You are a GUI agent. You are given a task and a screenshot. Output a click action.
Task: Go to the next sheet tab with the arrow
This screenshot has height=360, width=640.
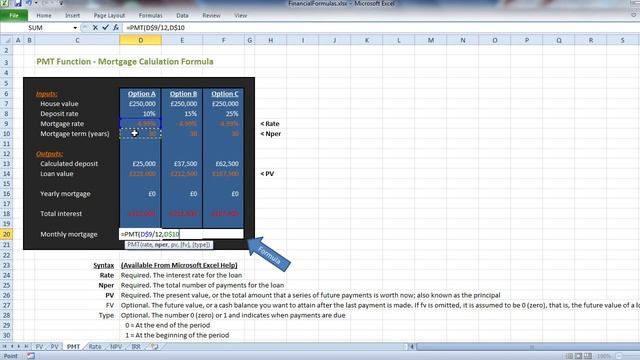click(x=19, y=347)
